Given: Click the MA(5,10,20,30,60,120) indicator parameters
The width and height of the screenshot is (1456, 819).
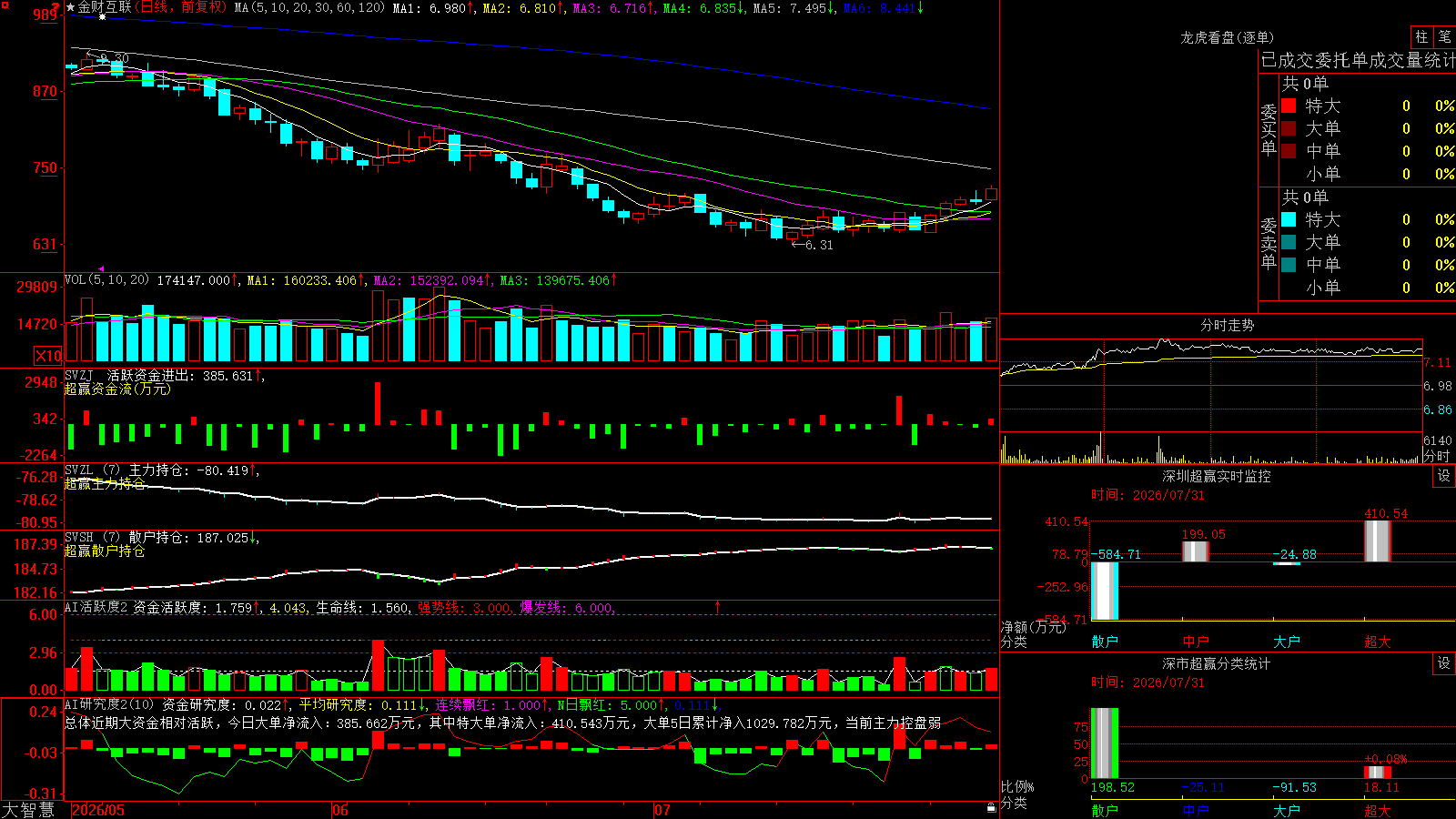Looking at the screenshot, I should click(309, 7).
